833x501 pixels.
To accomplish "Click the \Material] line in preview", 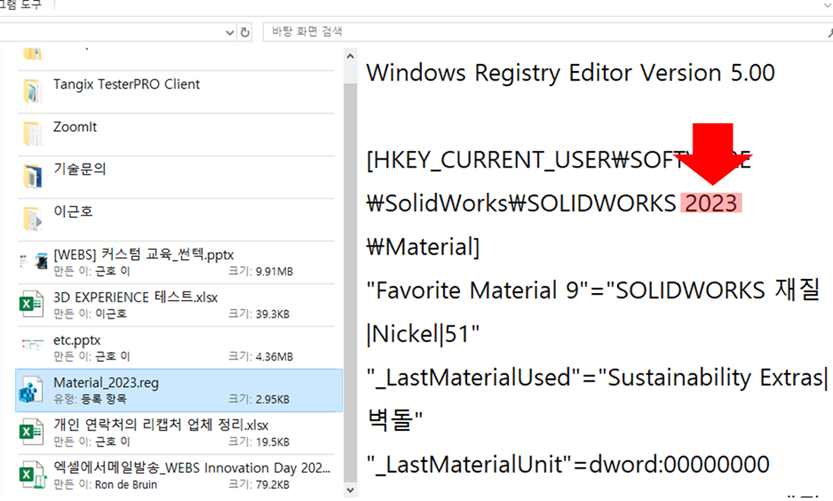I will pyautogui.click(x=423, y=247).
